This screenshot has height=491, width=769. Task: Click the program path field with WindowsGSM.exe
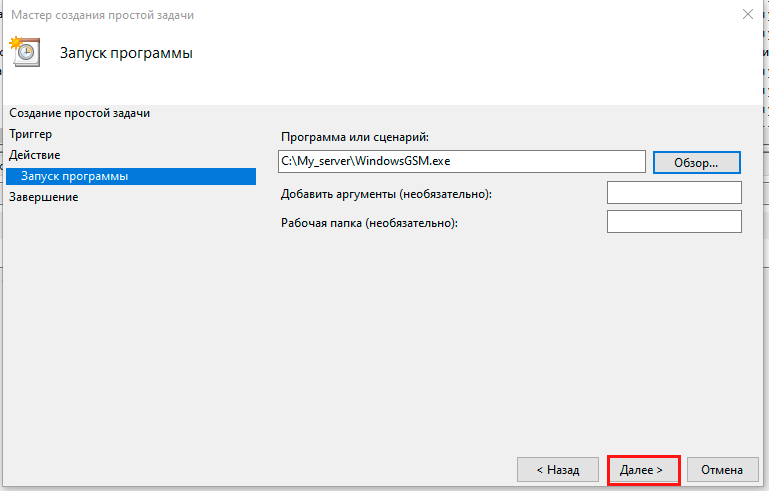[x=462, y=161]
